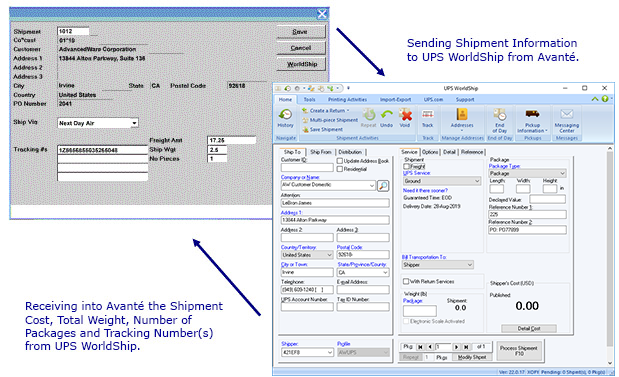
Task: Open the History icon in ribbon
Action: tap(285, 115)
